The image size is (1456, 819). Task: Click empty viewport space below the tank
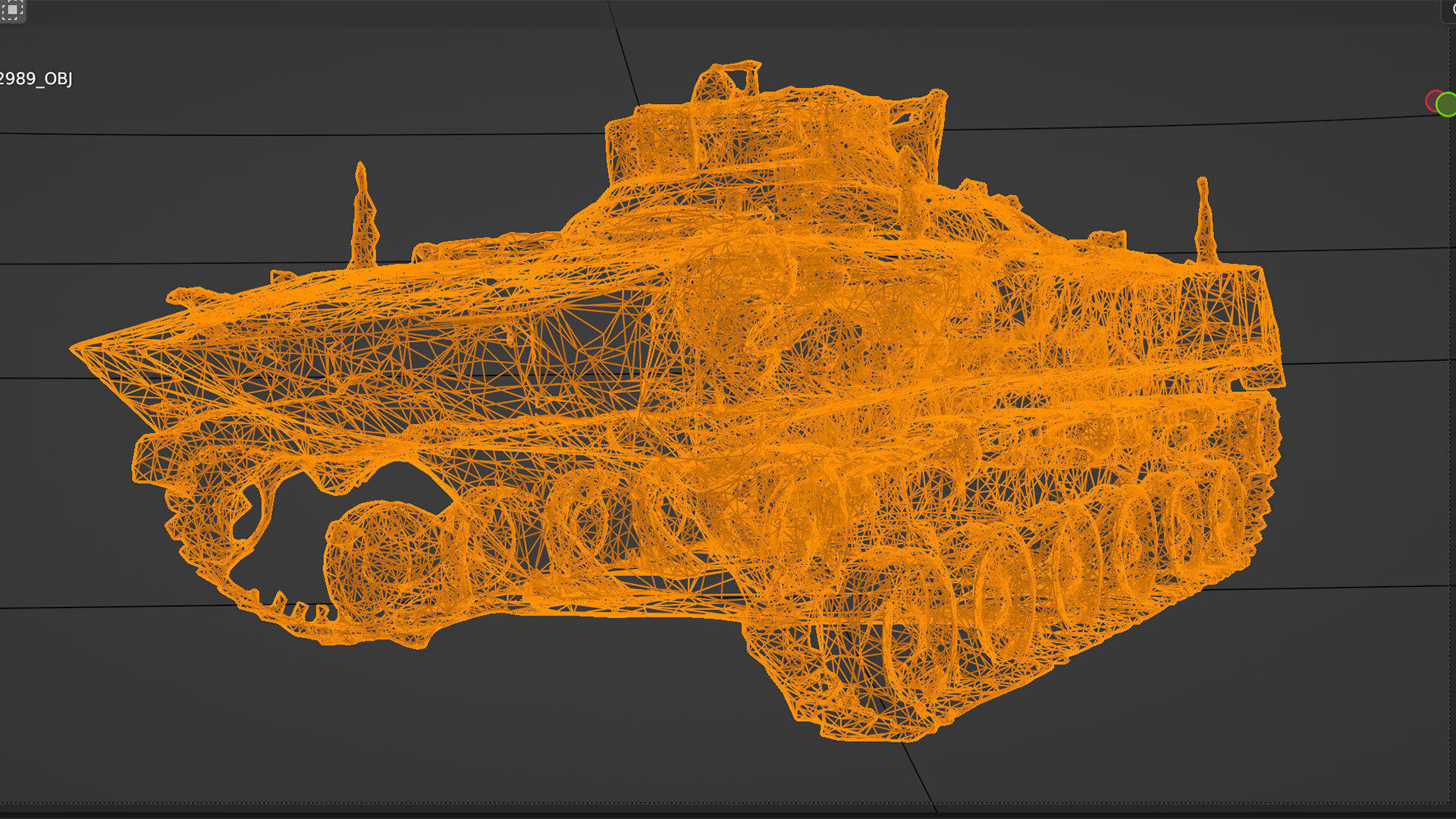click(531, 720)
